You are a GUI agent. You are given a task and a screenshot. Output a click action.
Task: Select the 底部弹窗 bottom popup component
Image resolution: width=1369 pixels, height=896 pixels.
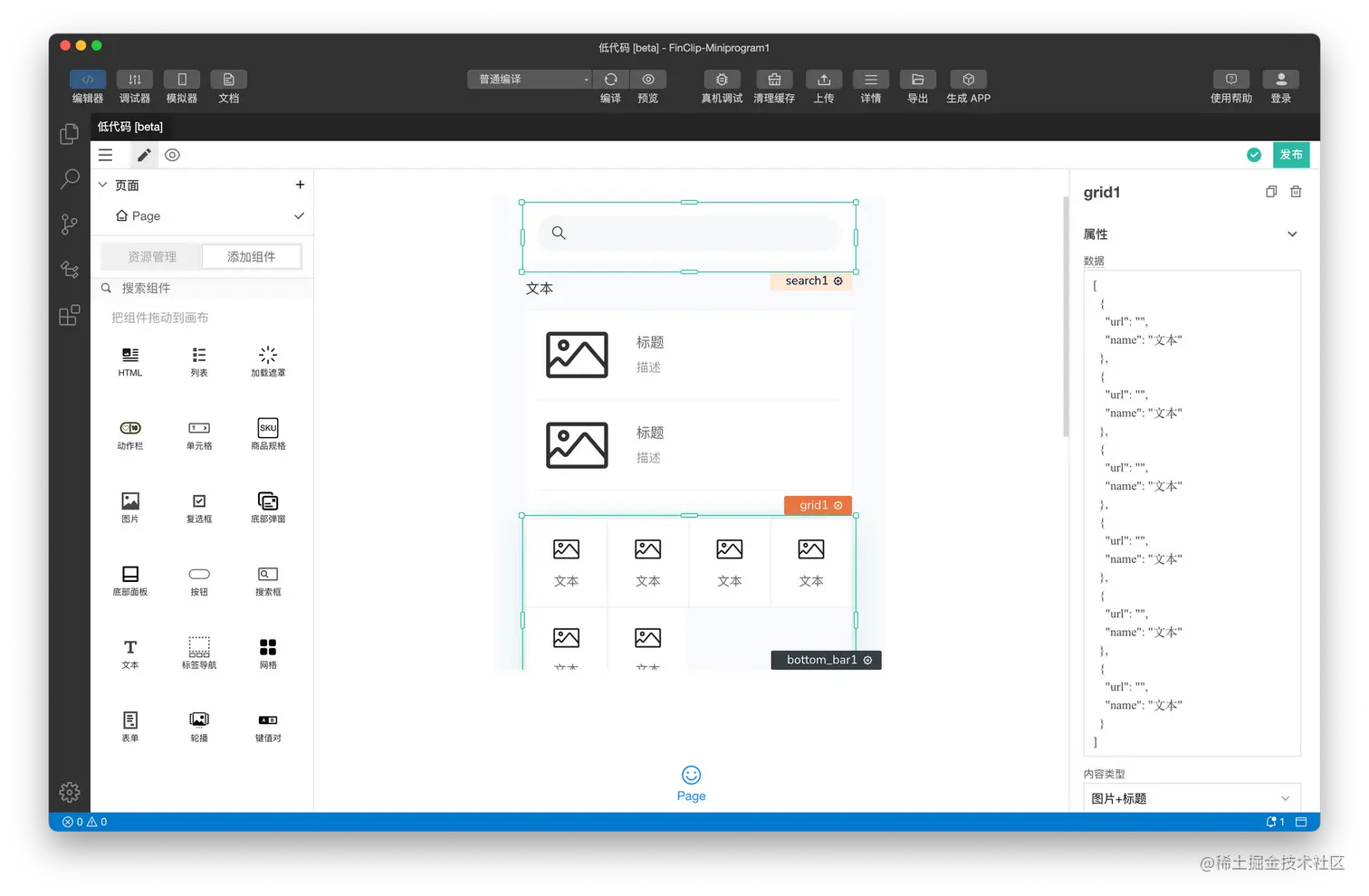pyautogui.click(x=268, y=509)
